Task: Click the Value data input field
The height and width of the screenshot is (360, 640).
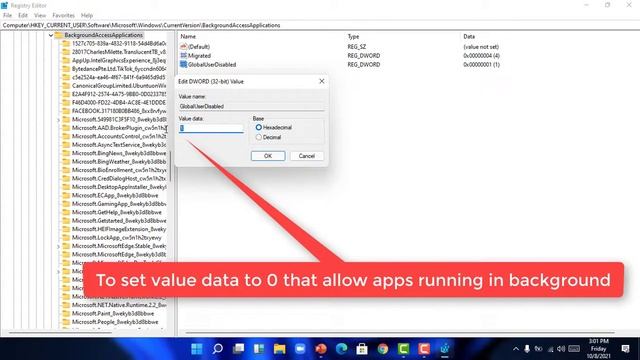Action: [x=211, y=128]
